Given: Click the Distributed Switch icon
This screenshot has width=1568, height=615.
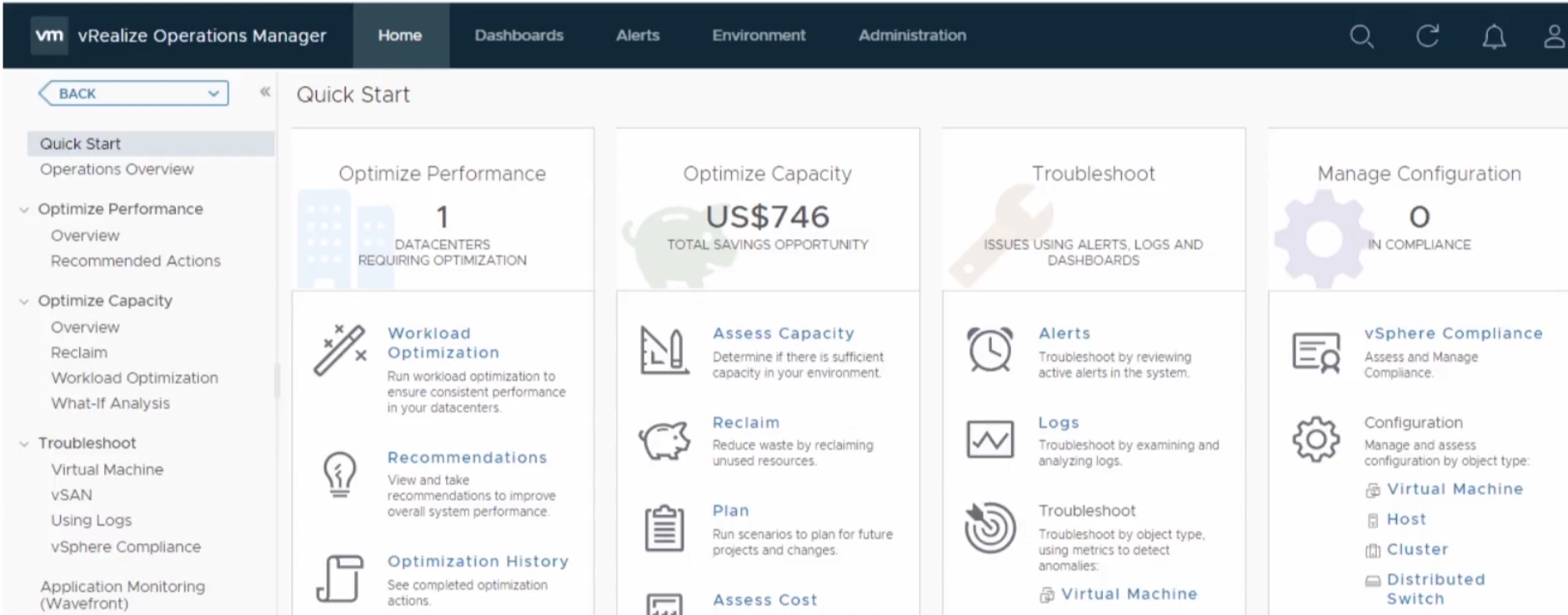Looking at the screenshot, I should [1373, 581].
